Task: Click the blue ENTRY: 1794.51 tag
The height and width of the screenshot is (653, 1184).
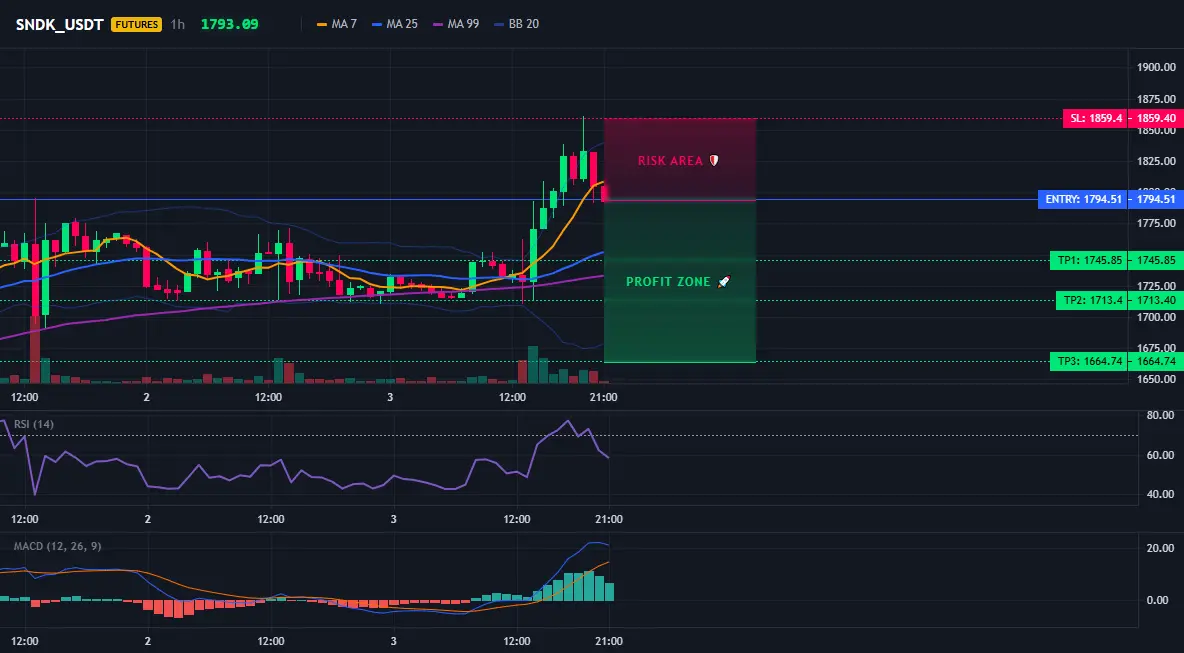Action: pos(1084,200)
